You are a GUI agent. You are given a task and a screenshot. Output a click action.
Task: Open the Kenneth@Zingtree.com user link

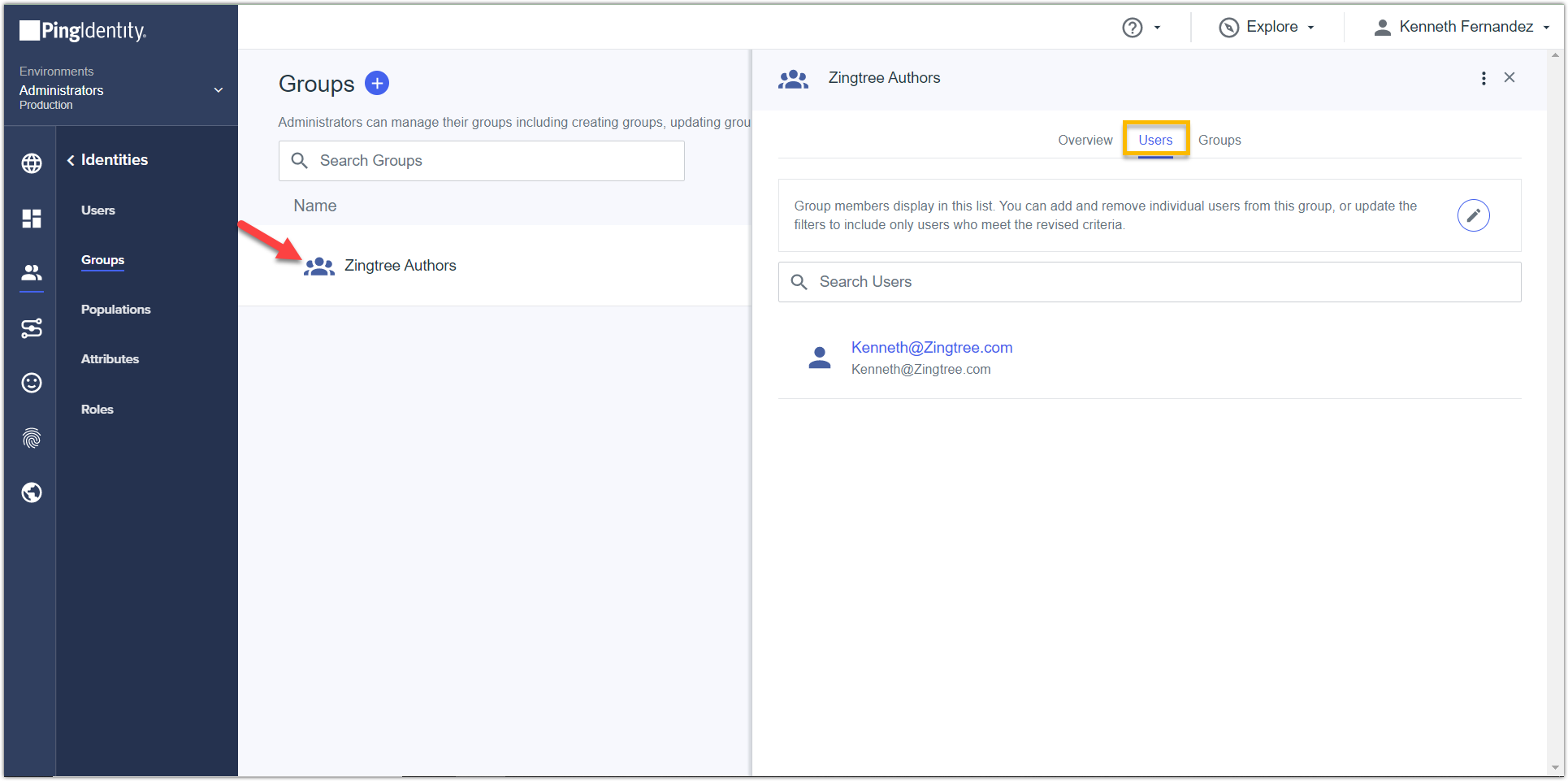[932, 348]
